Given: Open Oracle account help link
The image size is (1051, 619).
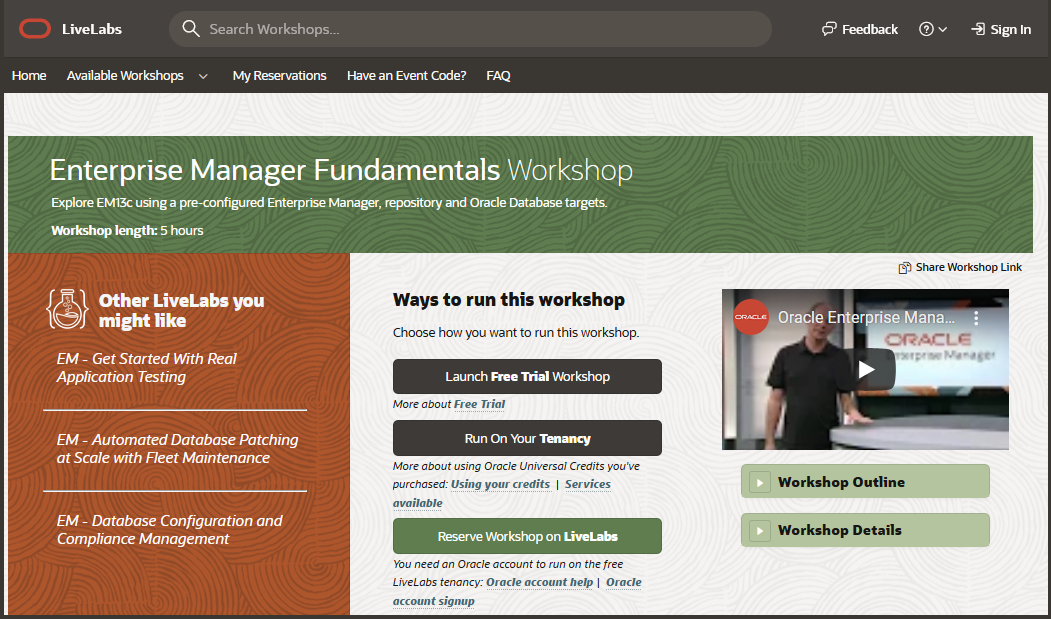Looking at the screenshot, I should (x=540, y=582).
